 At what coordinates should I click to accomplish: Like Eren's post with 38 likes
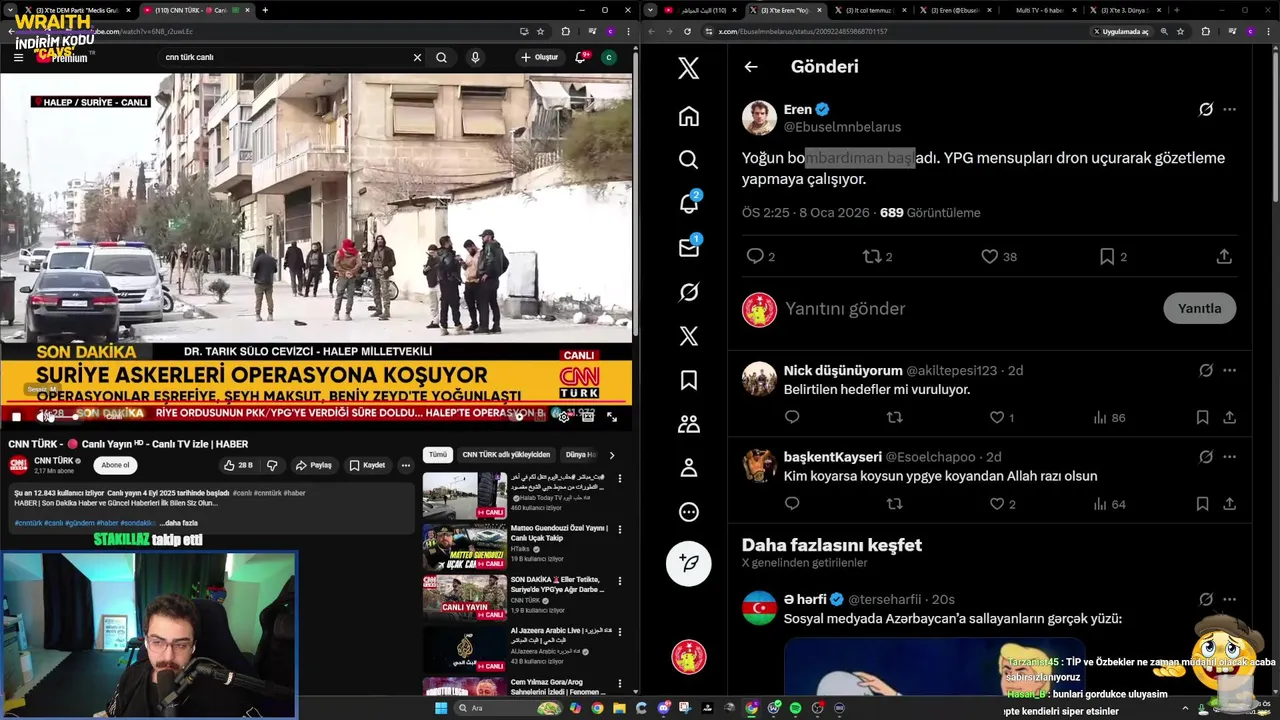point(990,257)
